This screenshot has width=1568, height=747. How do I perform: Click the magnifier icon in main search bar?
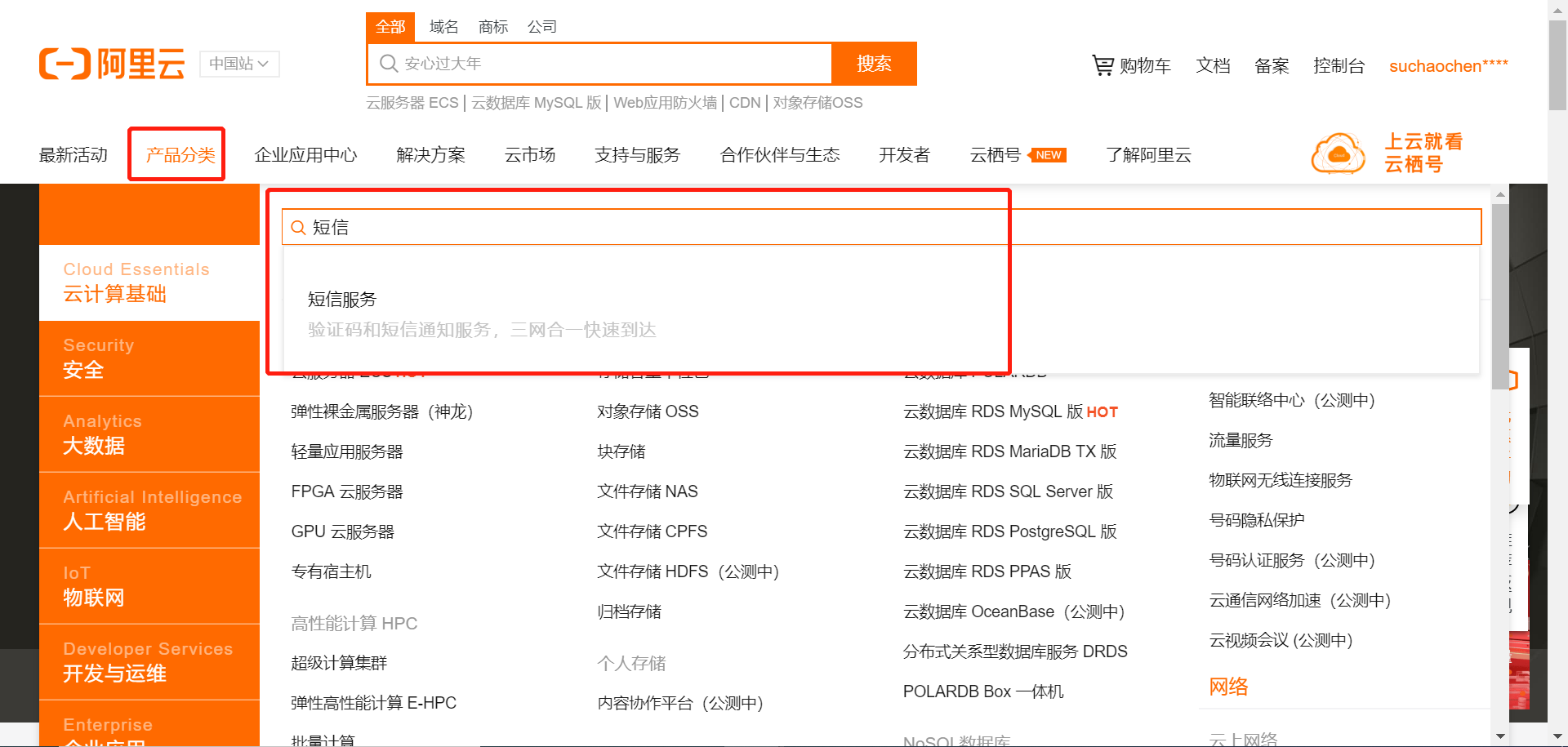[388, 63]
